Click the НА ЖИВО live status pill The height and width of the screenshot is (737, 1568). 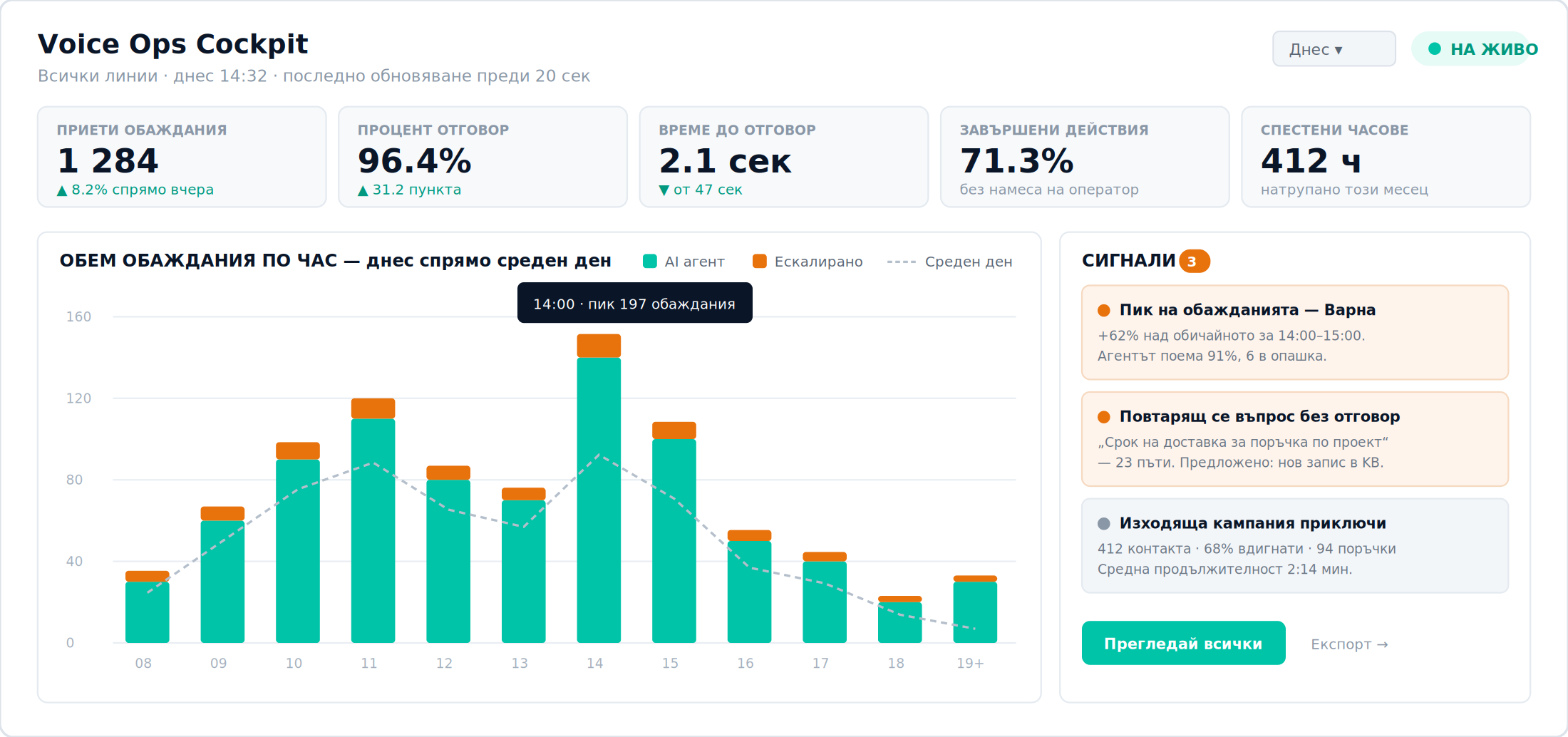1472,49
